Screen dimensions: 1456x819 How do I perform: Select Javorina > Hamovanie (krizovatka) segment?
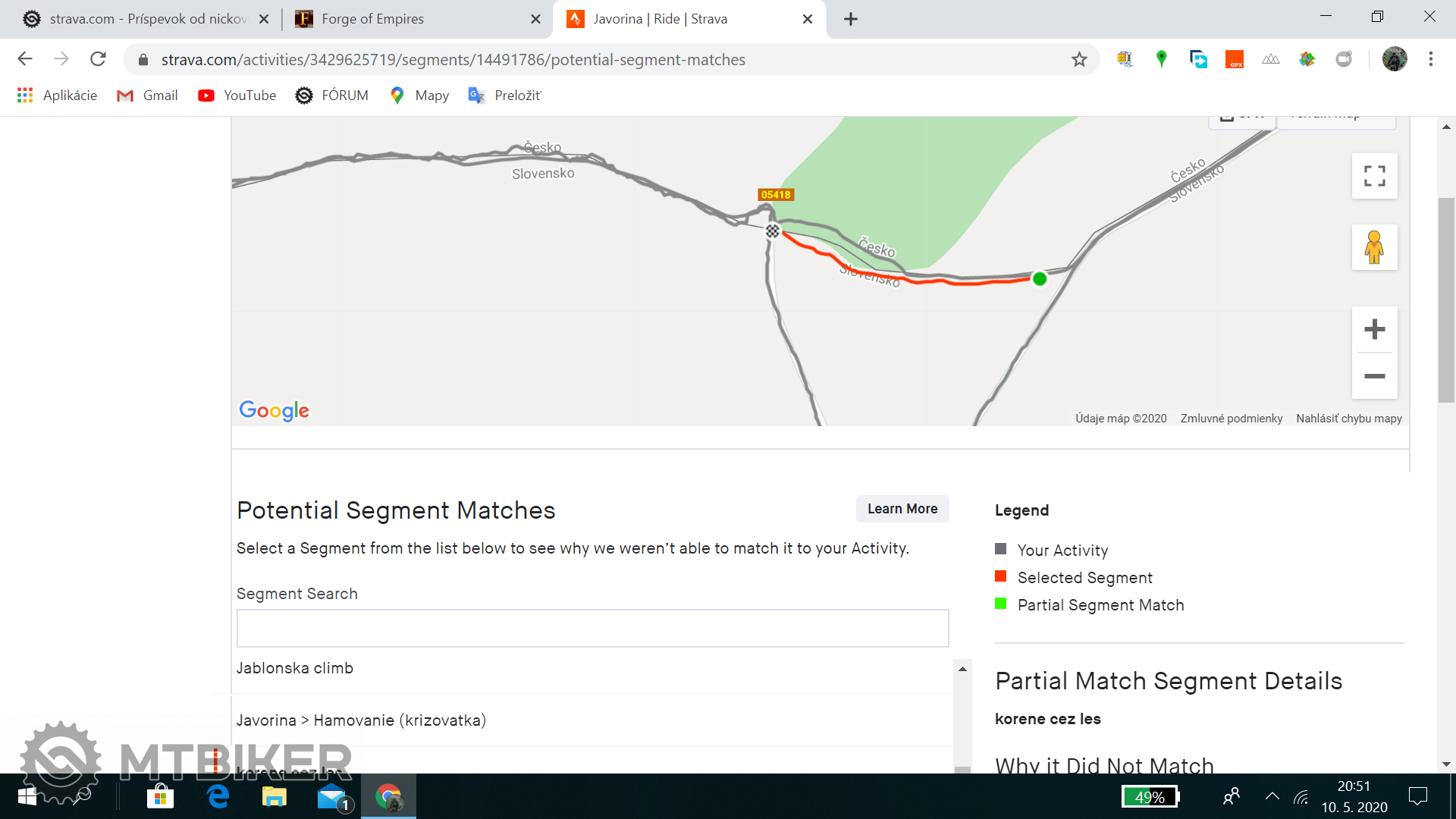point(361,720)
